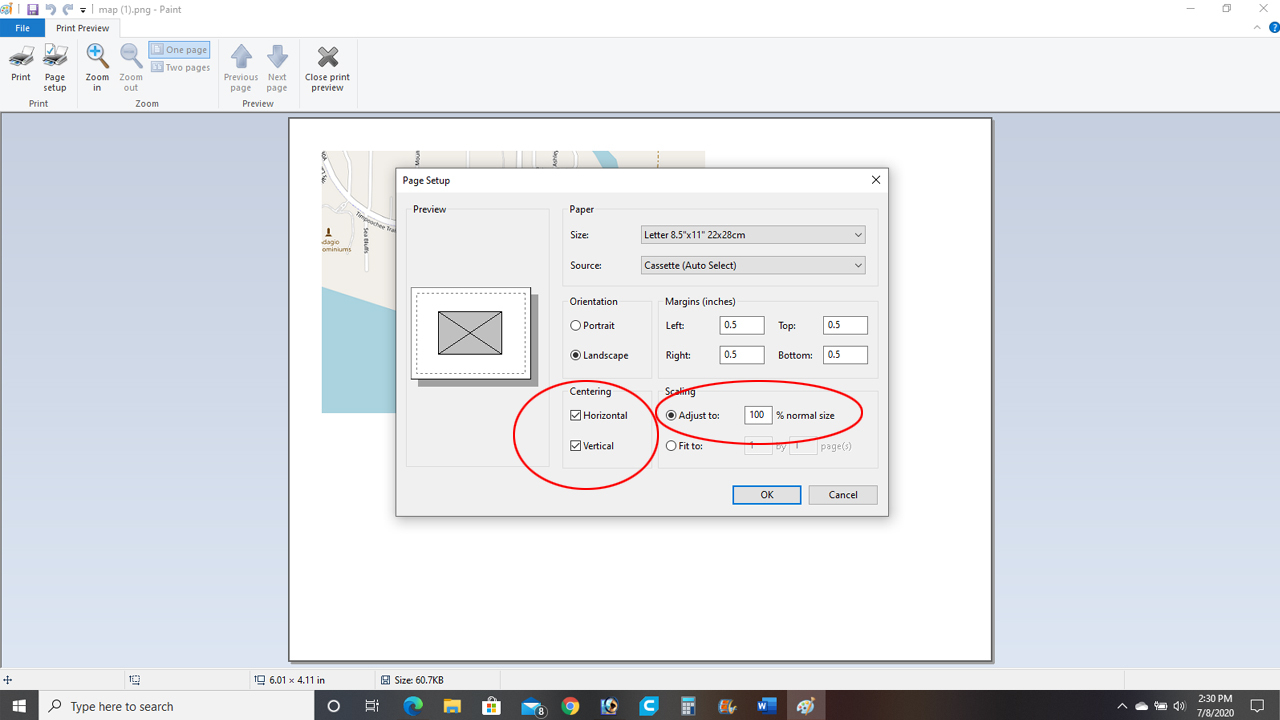
Task: Cancel the Page Setup dialog
Action: tap(843, 495)
